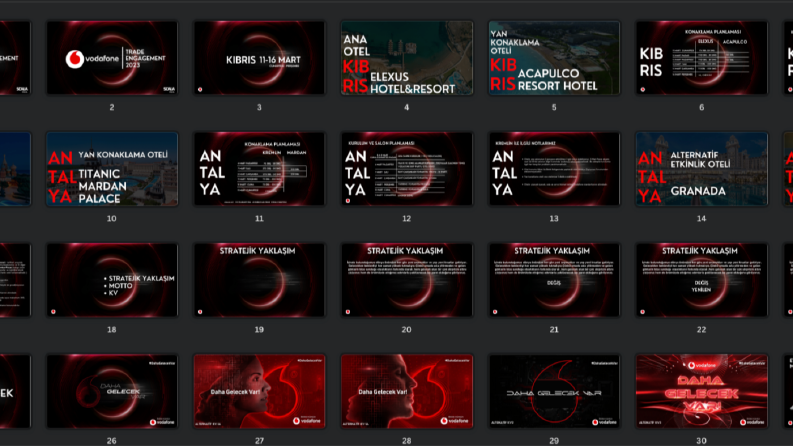The width and height of the screenshot is (793, 446).
Task: Open slide 3 titled KIBRIS 11-16 MART
Action: point(259,58)
